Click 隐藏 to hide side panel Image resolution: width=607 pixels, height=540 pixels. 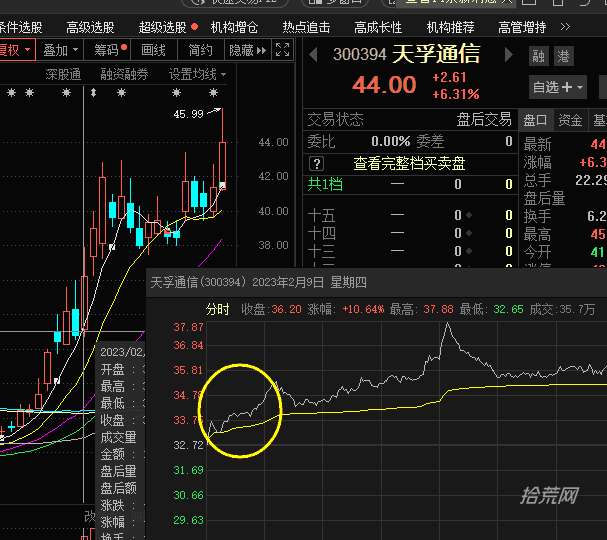(x=248, y=50)
